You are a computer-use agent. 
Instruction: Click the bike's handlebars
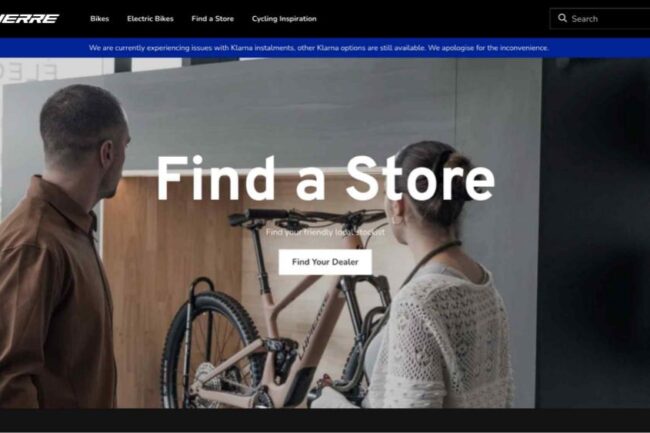tap(307, 218)
